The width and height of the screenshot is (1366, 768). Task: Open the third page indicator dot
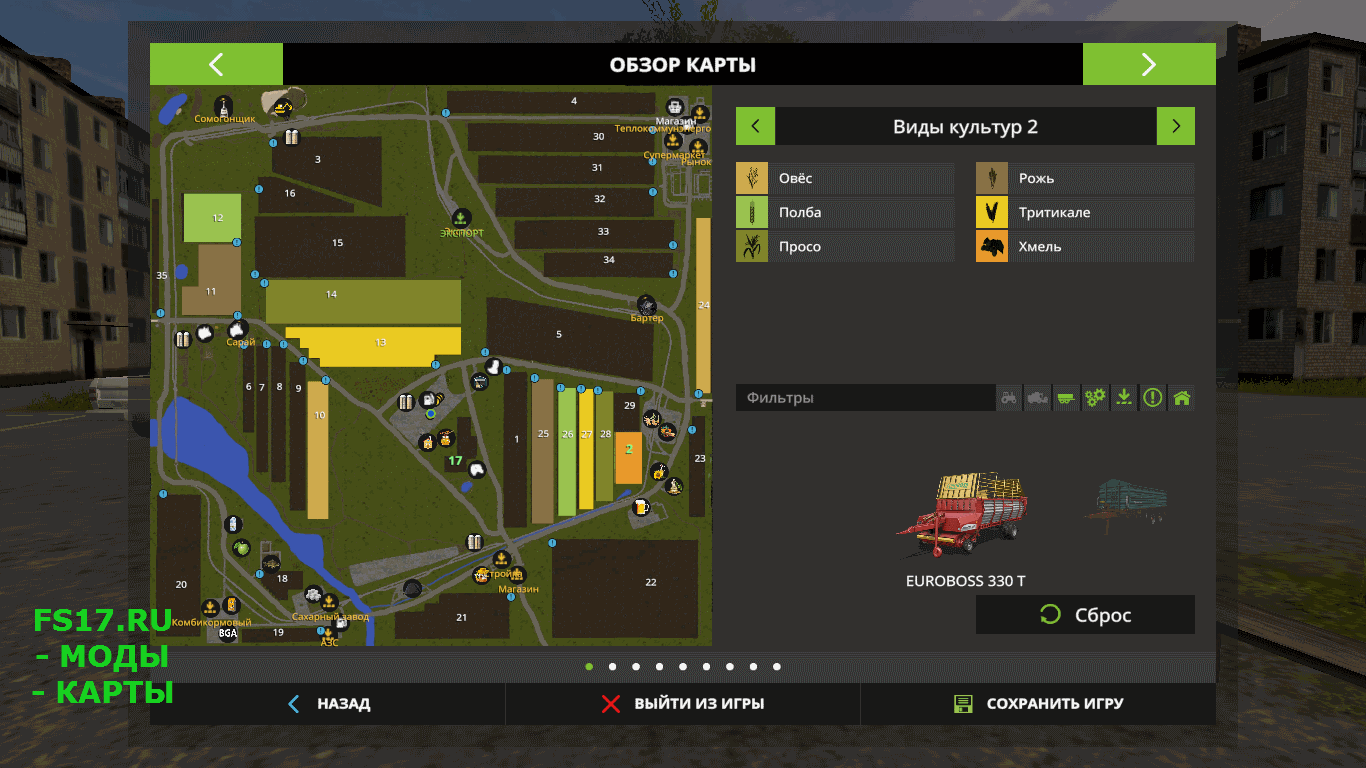[636, 666]
